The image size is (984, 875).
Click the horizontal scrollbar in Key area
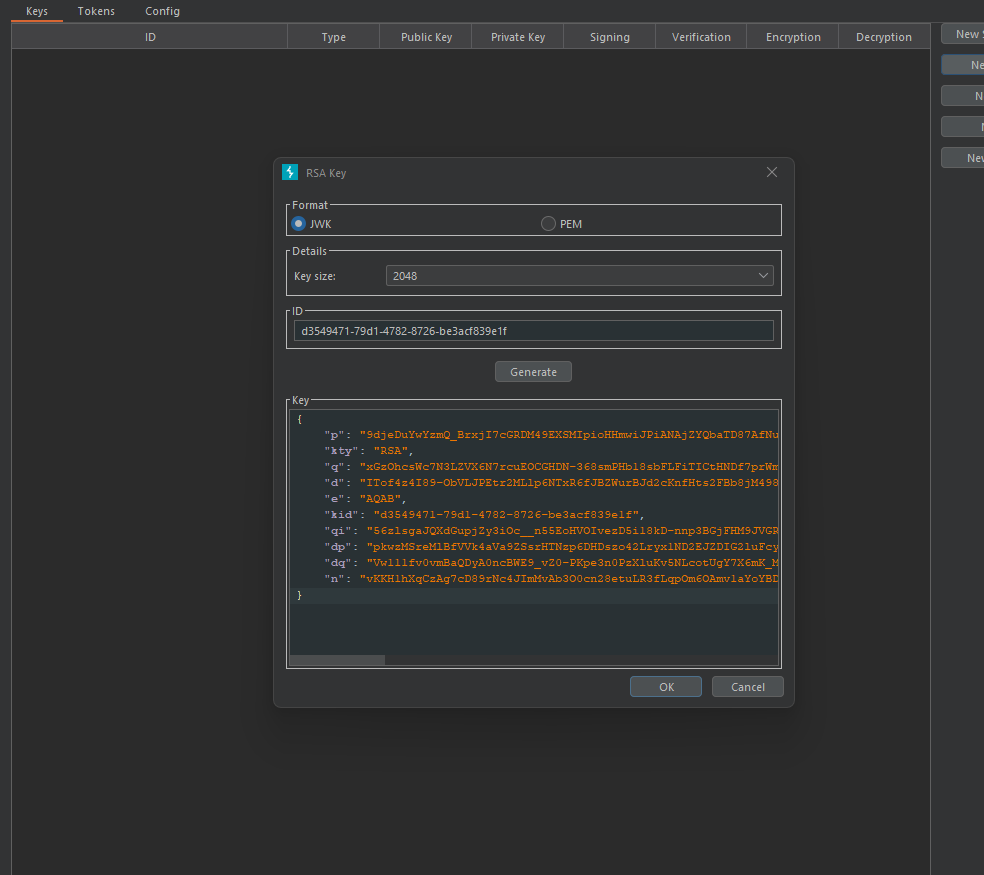(x=337, y=660)
